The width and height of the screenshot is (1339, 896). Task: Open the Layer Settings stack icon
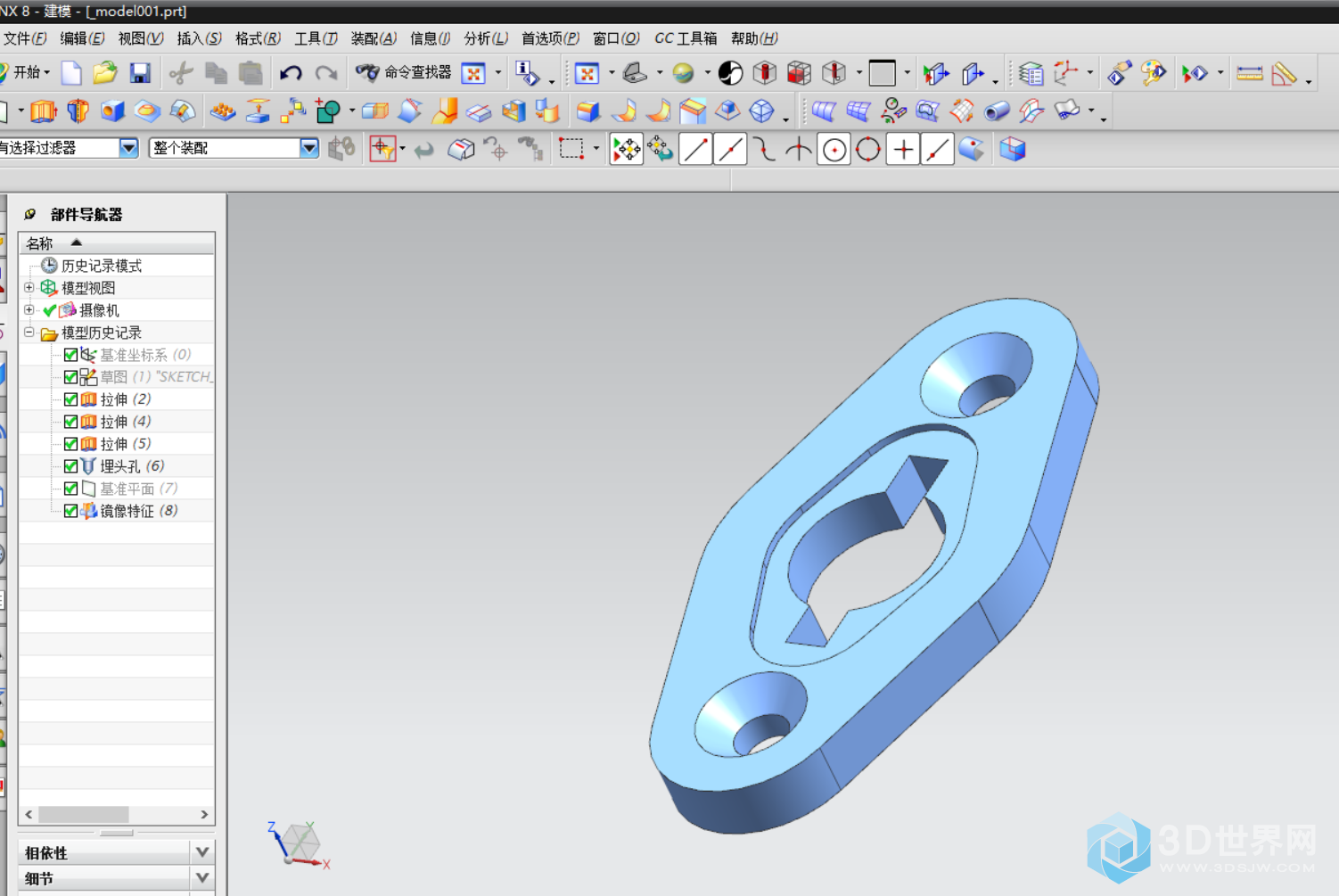(x=1031, y=73)
